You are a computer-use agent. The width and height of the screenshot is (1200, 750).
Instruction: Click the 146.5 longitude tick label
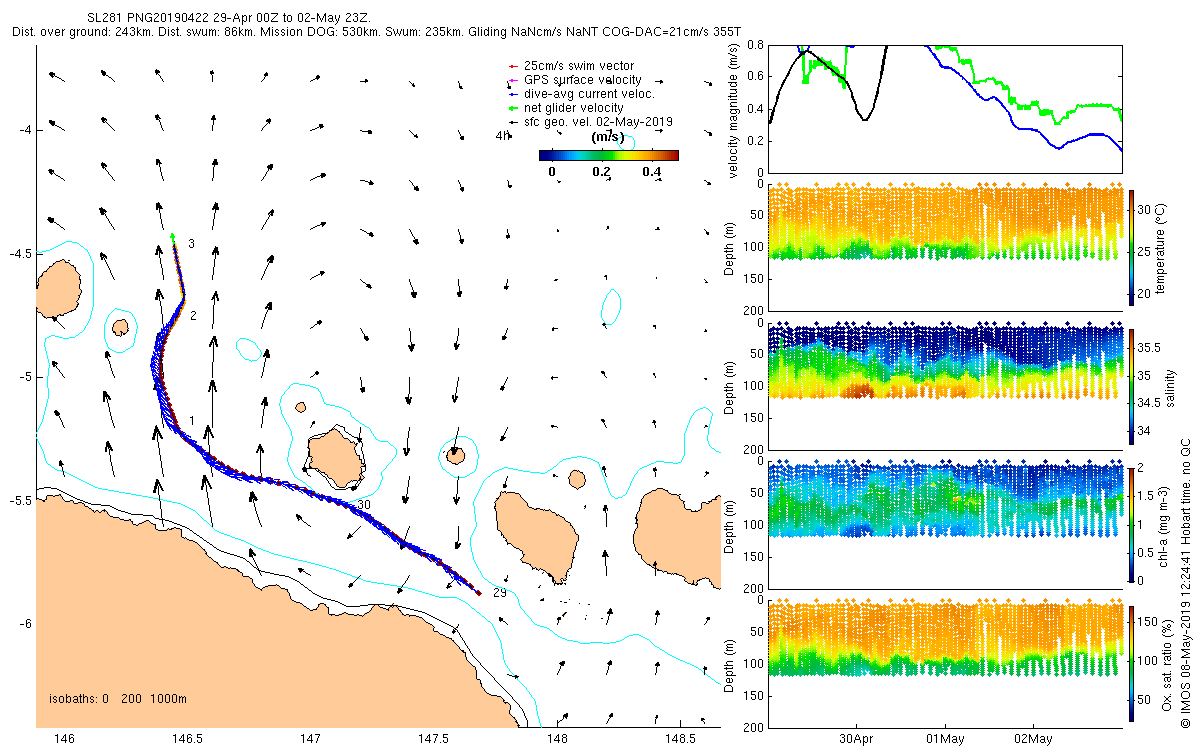[x=187, y=739]
